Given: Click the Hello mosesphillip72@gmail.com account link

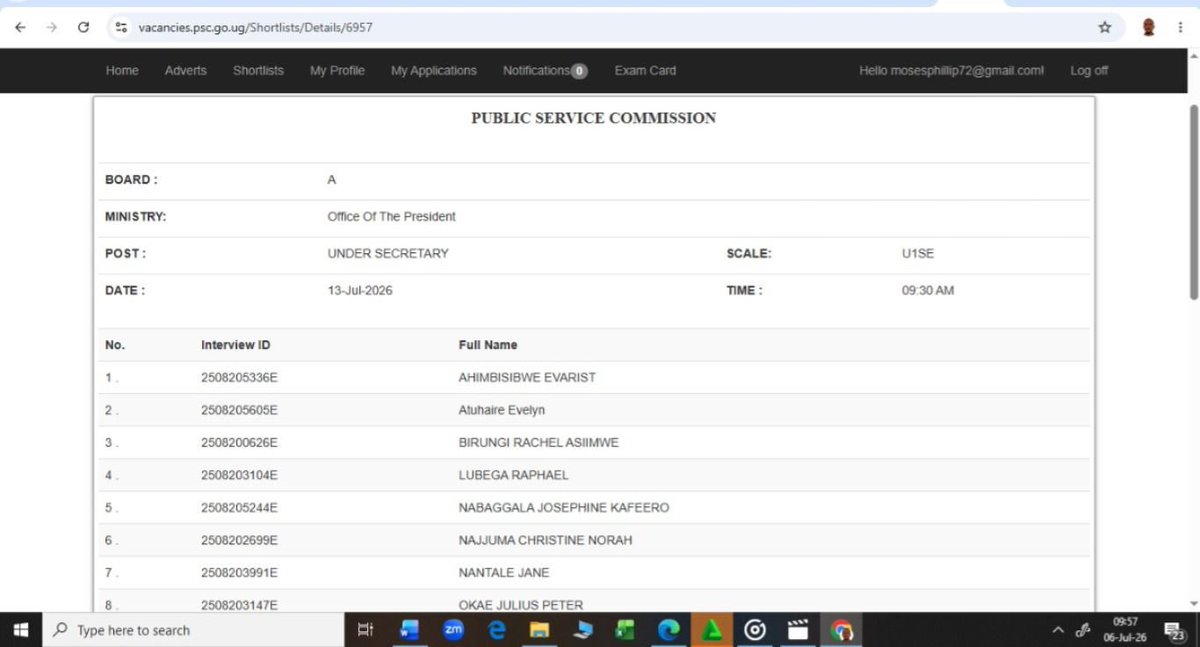Looking at the screenshot, I should [x=951, y=71].
